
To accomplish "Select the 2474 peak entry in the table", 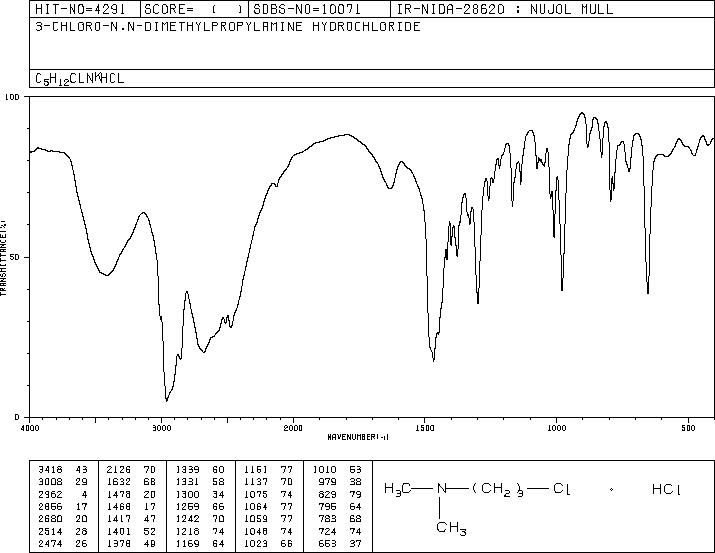I will click(63, 544).
